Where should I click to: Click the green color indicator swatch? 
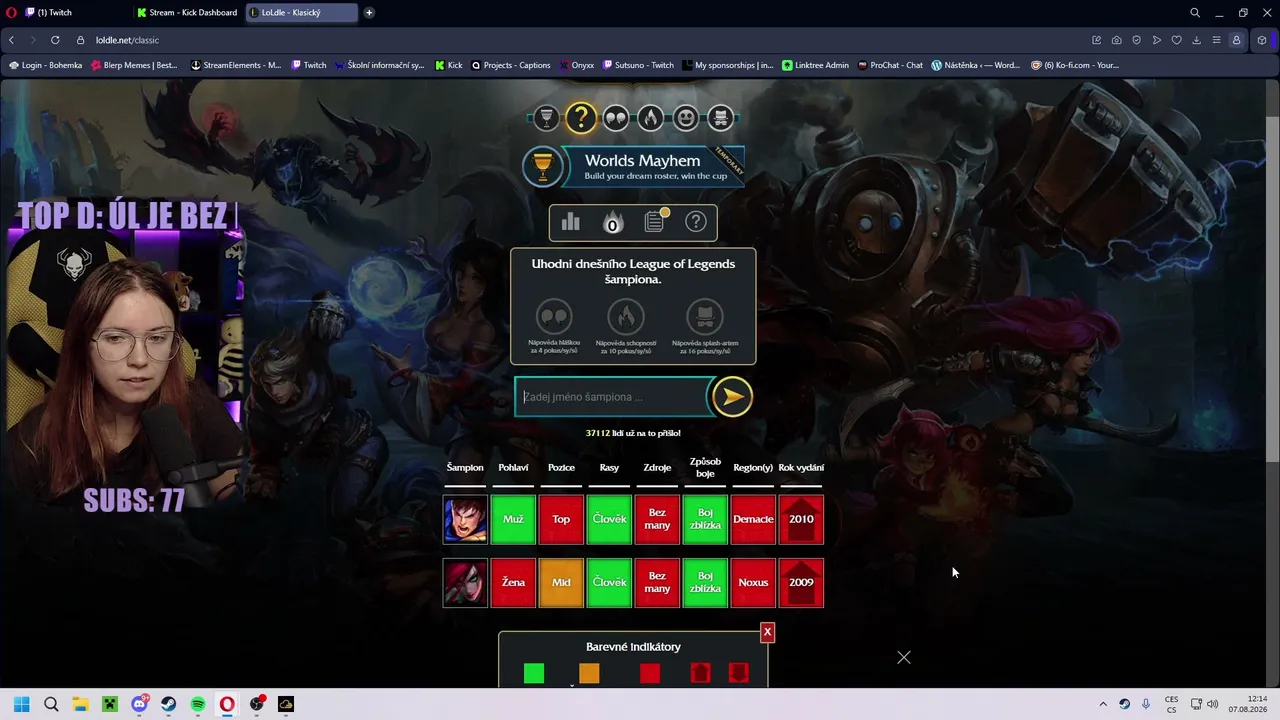point(534,674)
